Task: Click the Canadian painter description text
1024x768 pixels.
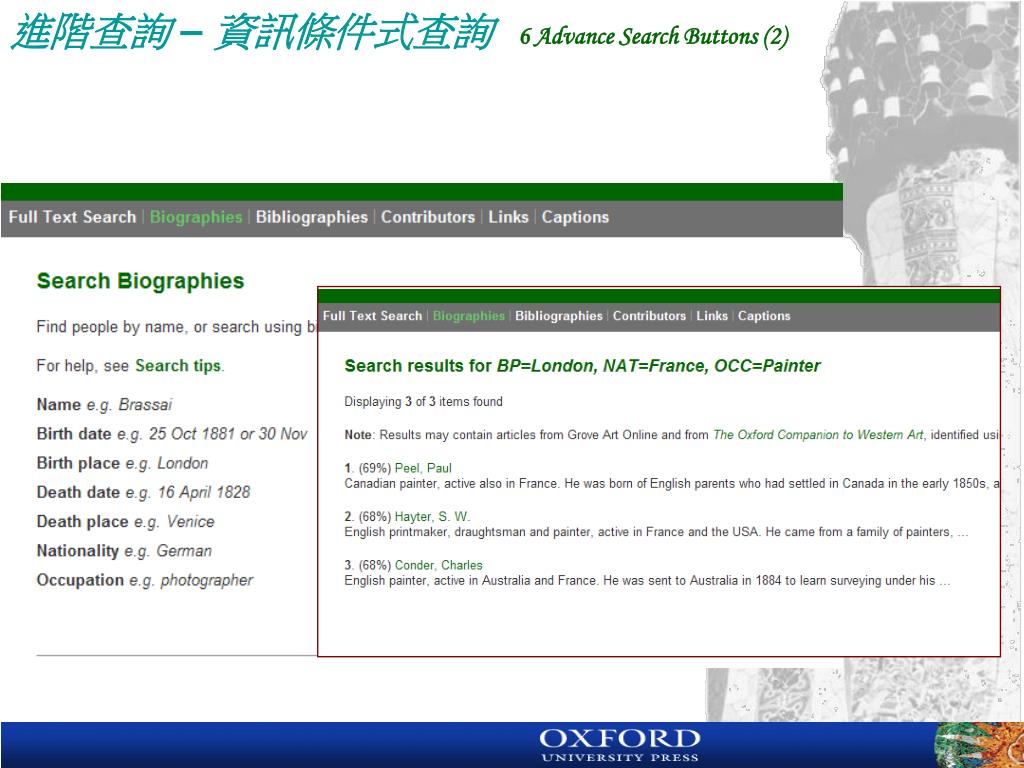Action: coord(671,484)
